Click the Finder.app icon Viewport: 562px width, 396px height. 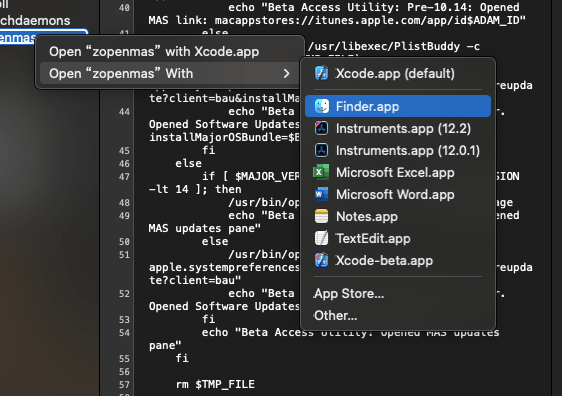pos(322,106)
